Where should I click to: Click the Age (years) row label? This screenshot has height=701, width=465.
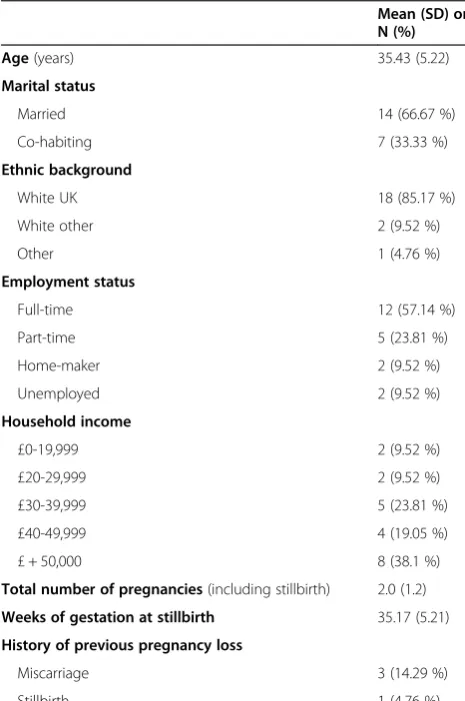pos(38,59)
